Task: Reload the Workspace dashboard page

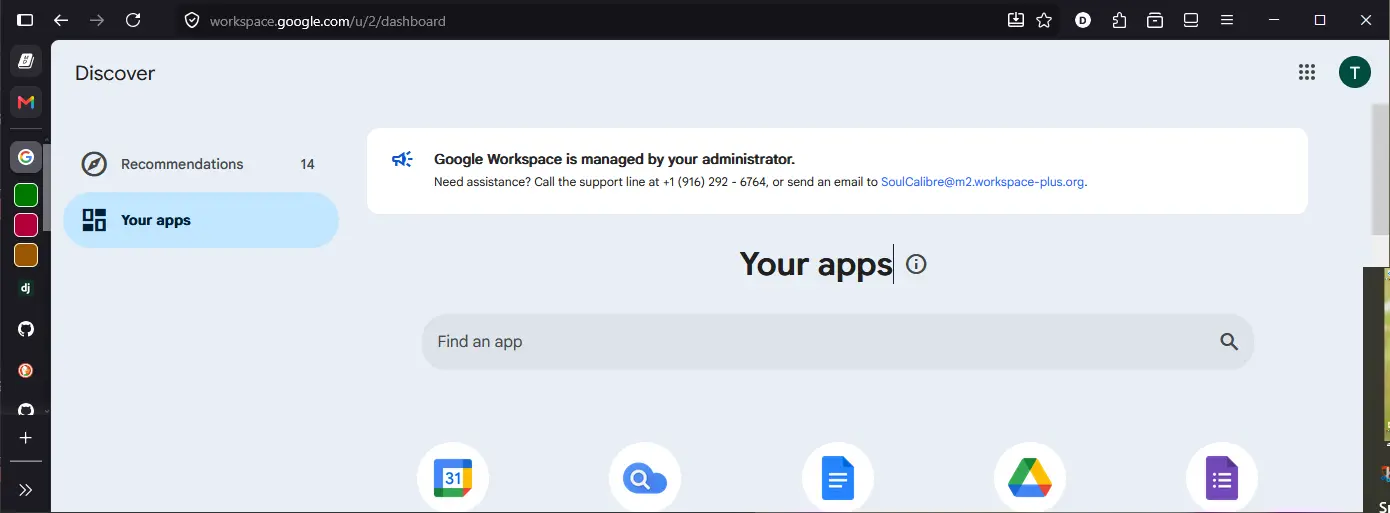Action: [133, 20]
